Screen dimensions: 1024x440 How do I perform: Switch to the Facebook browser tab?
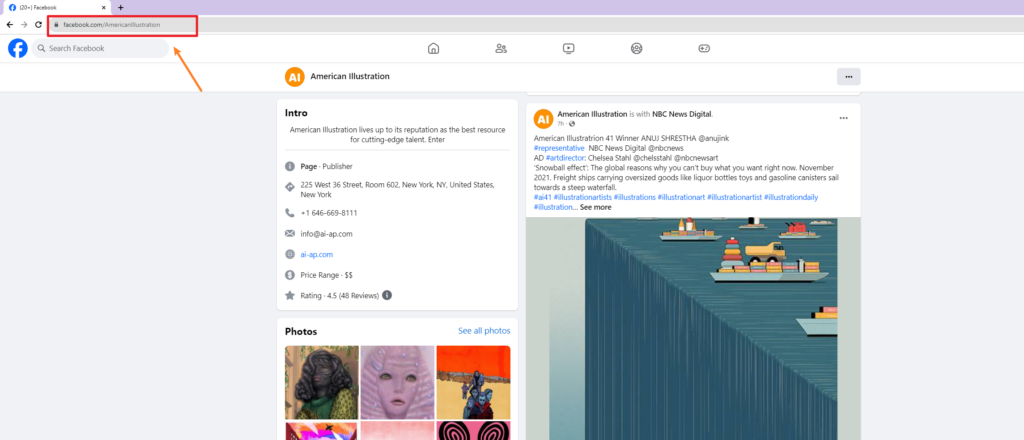[x=55, y=7]
